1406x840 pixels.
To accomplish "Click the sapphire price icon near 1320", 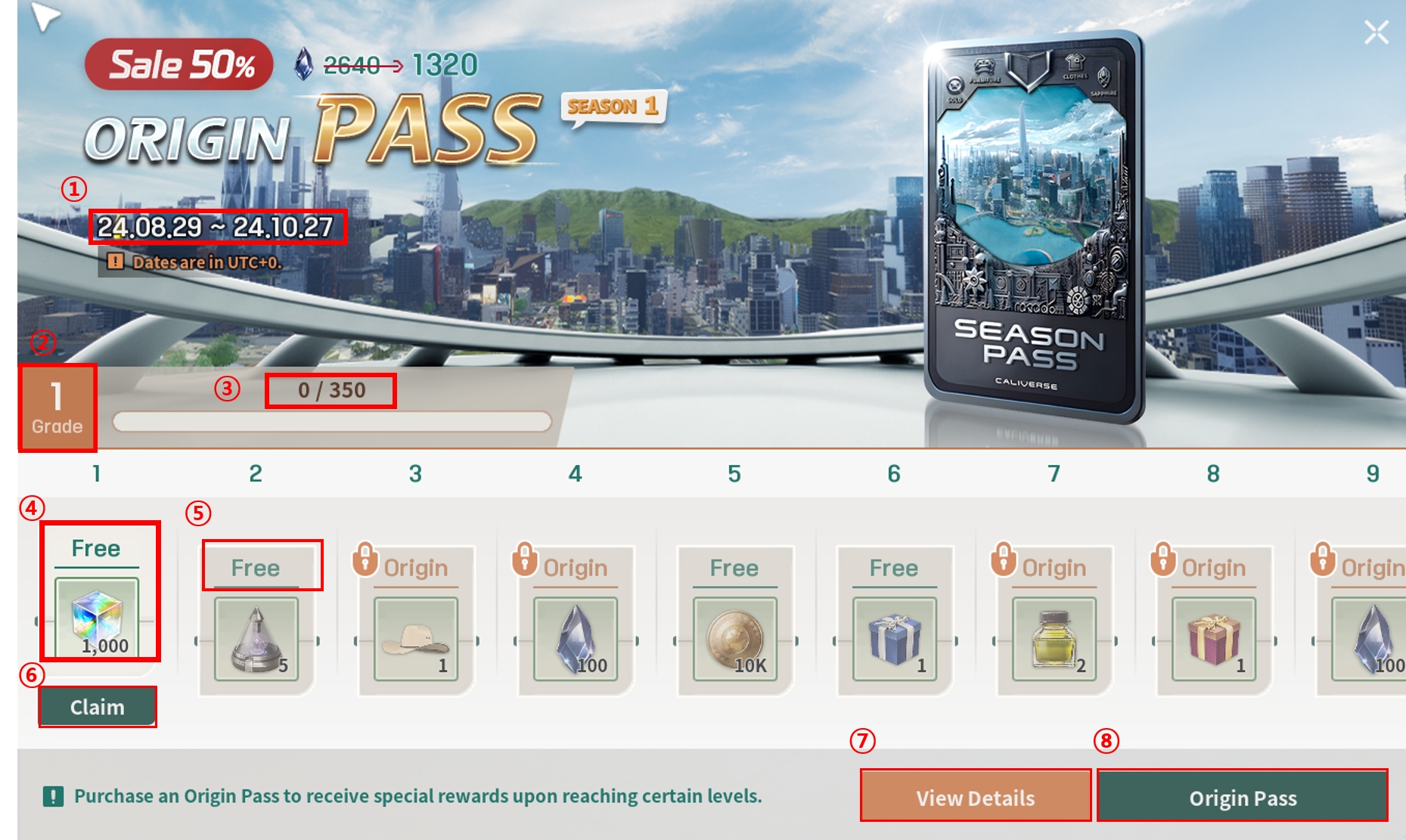I will tap(303, 64).
